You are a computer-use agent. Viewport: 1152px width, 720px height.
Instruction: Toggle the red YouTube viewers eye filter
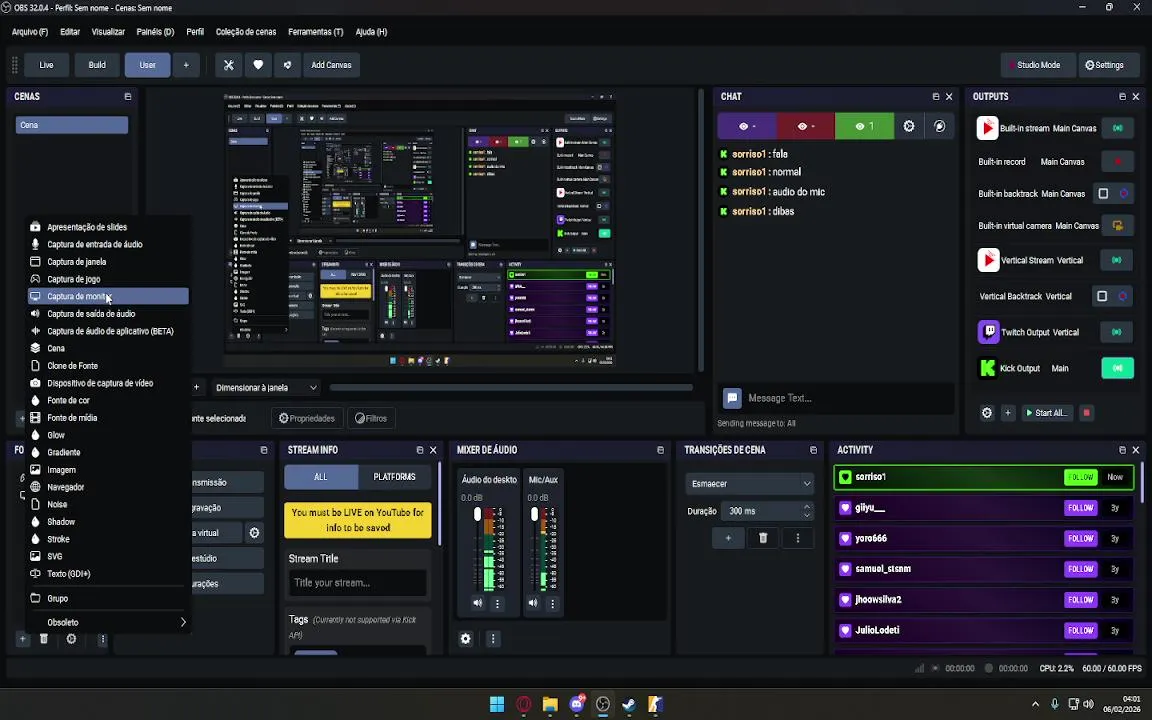pyautogui.click(x=805, y=126)
